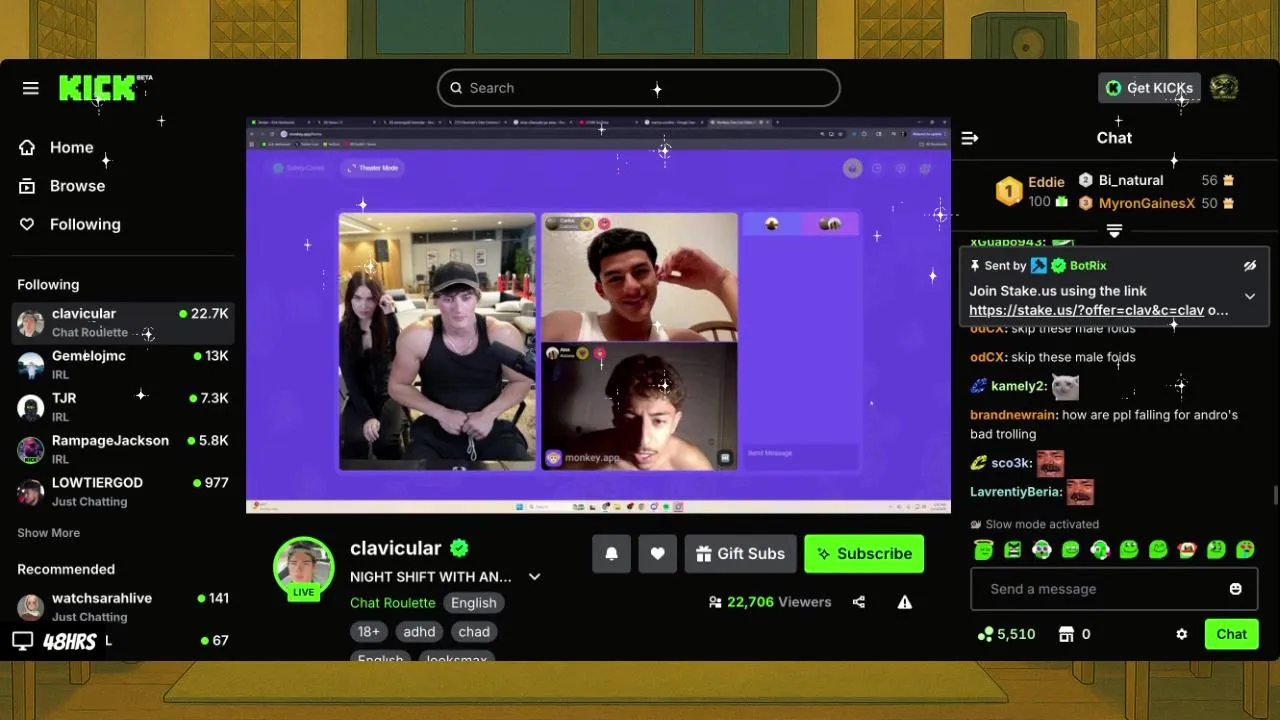Image resolution: width=1280 pixels, height=720 pixels.
Task: Open the chat settings gear
Action: 1182,634
